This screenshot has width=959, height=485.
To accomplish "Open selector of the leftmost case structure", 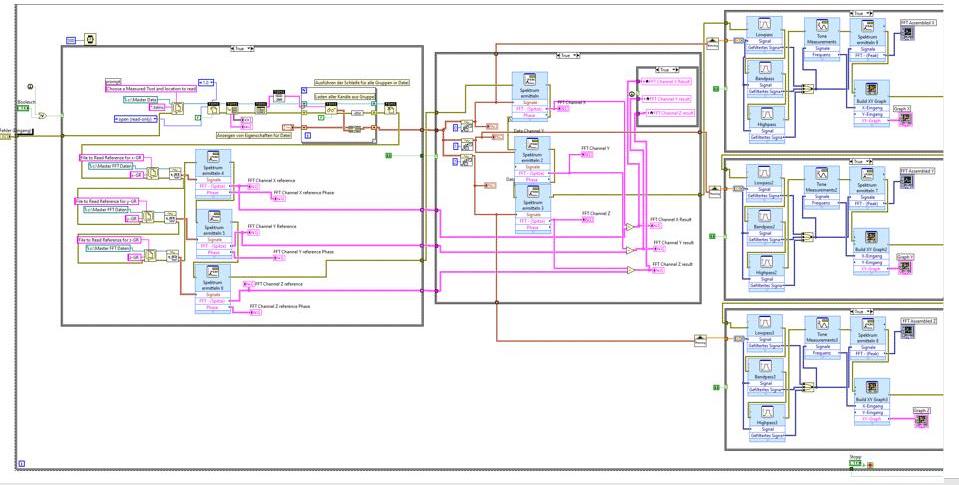I will click(x=242, y=48).
